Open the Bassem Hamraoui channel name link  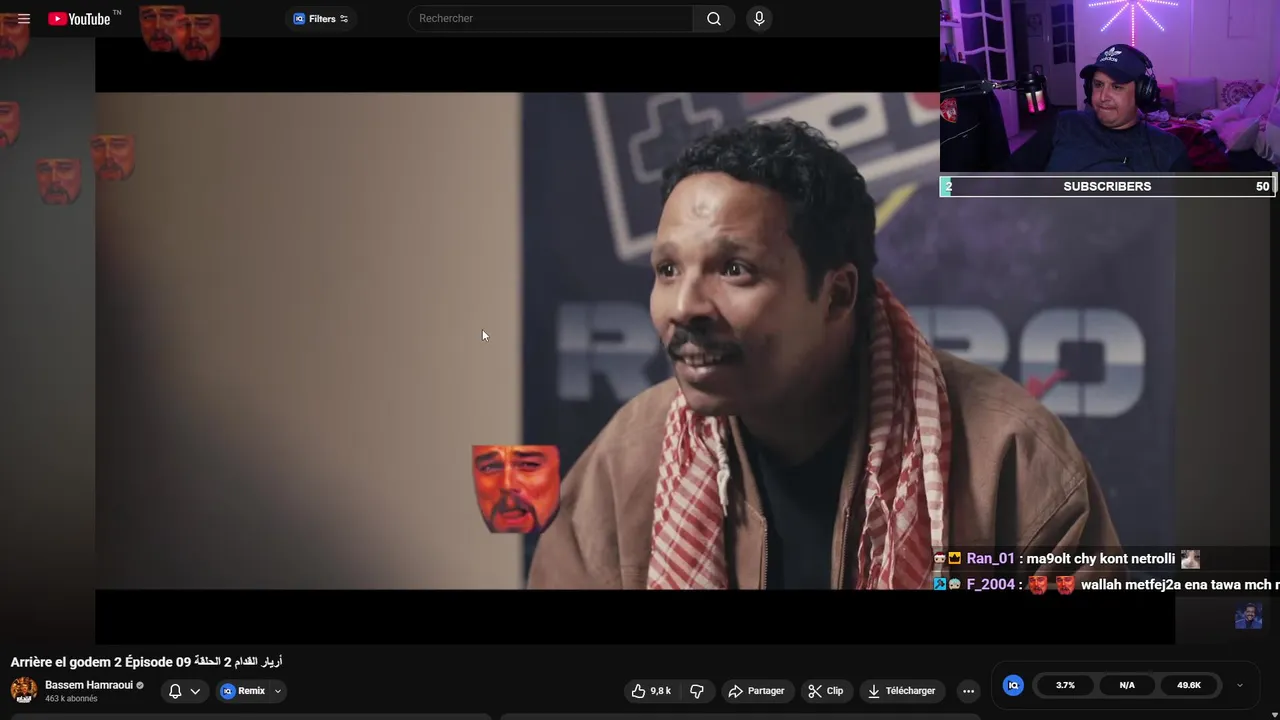click(89, 685)
